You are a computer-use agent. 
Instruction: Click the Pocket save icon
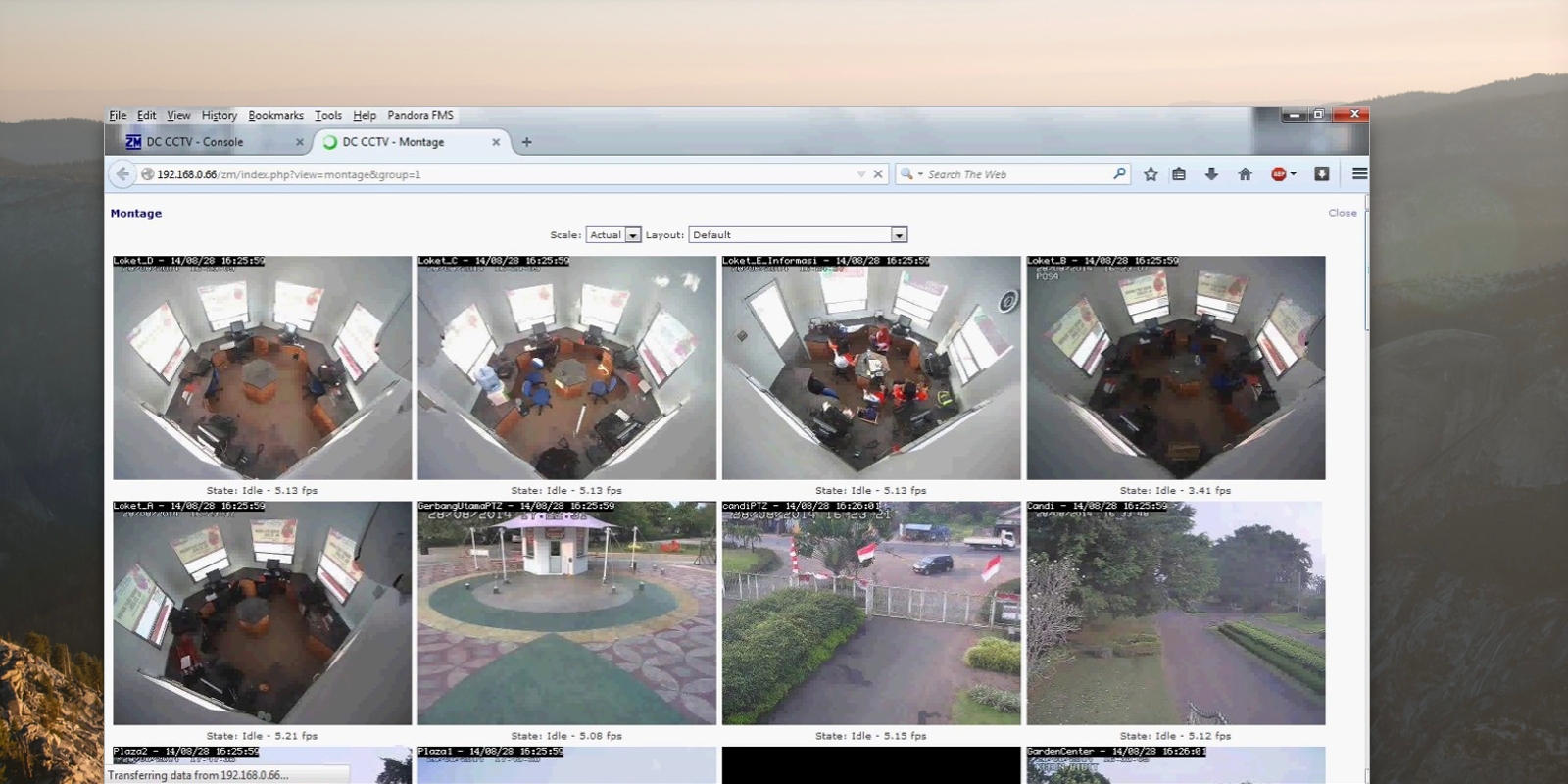[1321, 173]
